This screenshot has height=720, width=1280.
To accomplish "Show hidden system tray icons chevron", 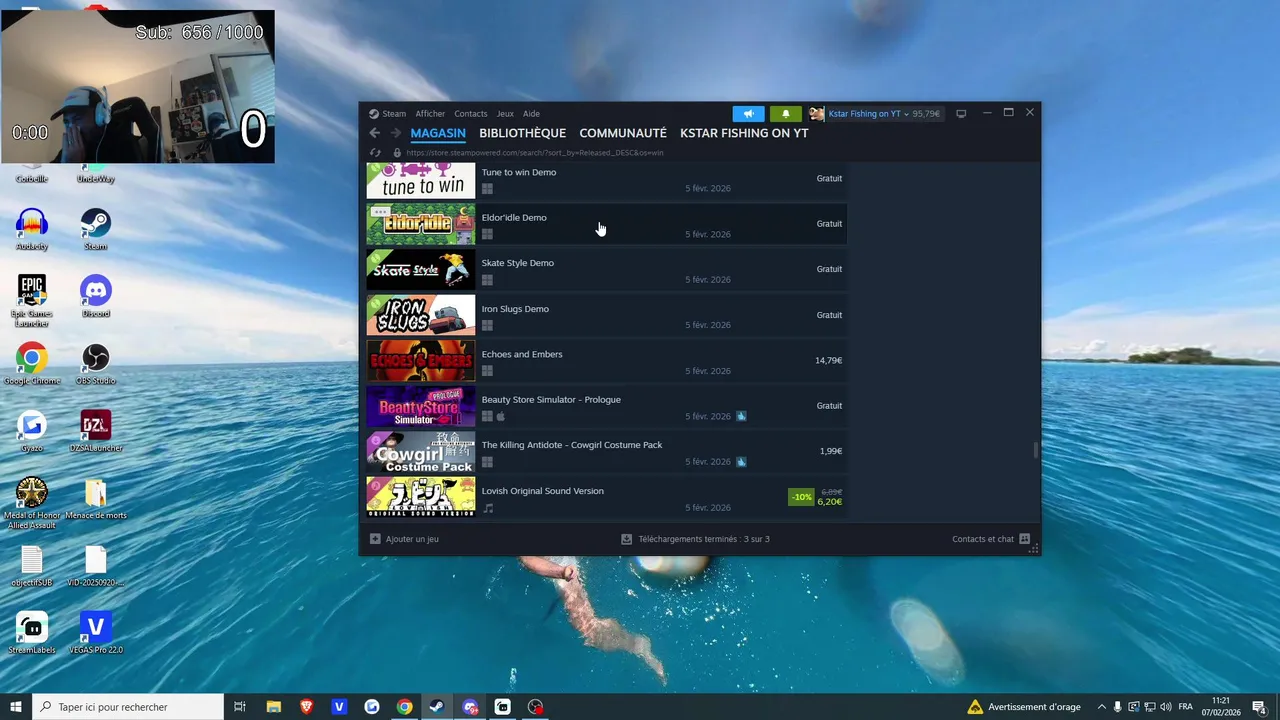I will coord(1101,707).
